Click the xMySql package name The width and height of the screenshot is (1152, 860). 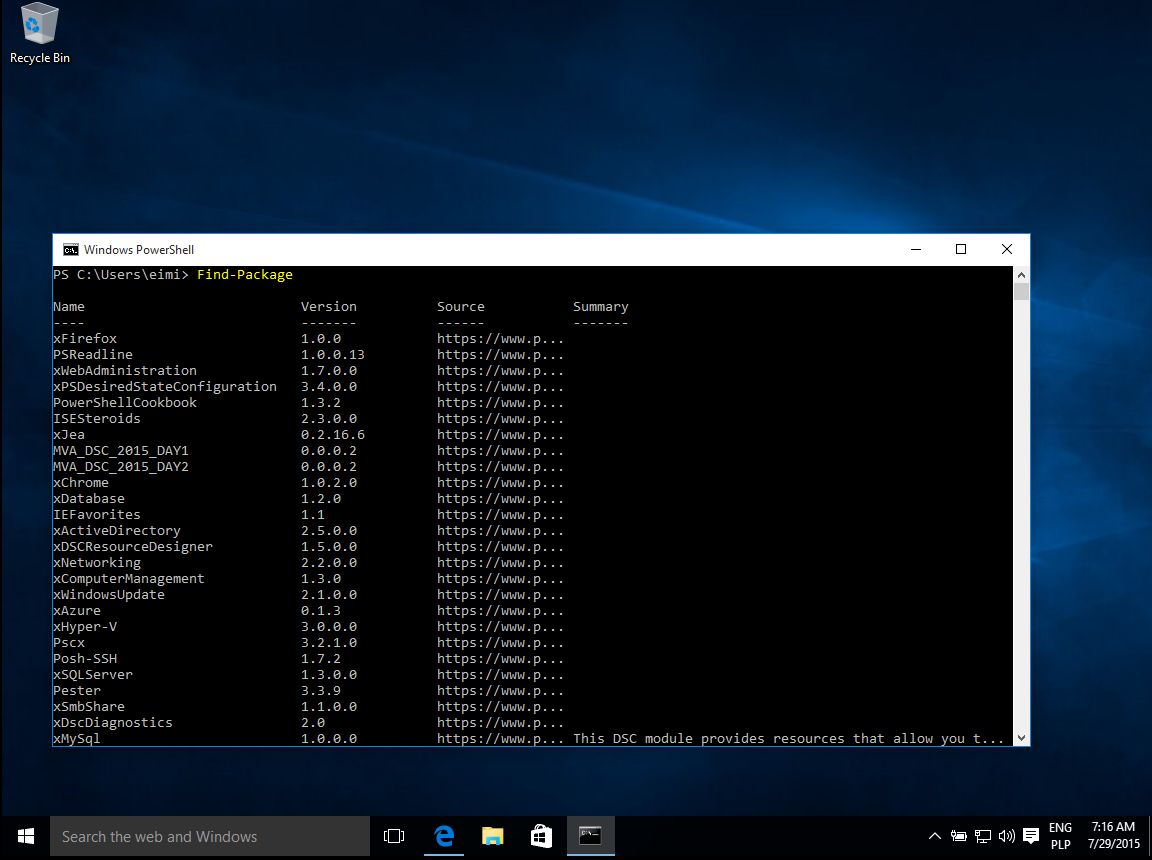[76, 739]
